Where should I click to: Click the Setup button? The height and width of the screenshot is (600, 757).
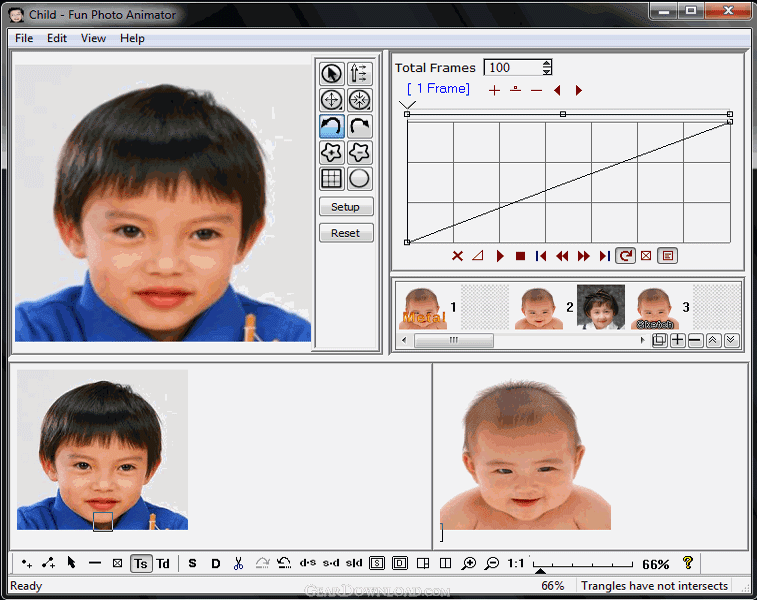coord(346,207)
